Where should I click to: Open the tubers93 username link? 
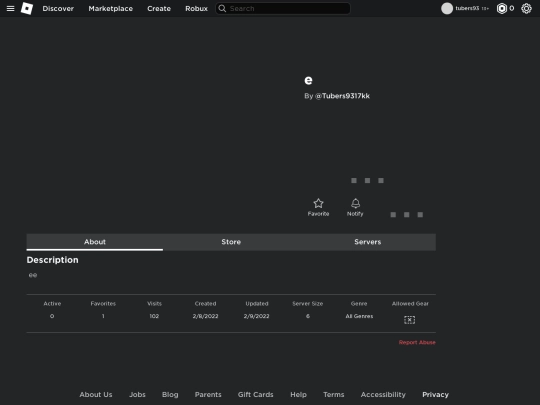point(467,8)
